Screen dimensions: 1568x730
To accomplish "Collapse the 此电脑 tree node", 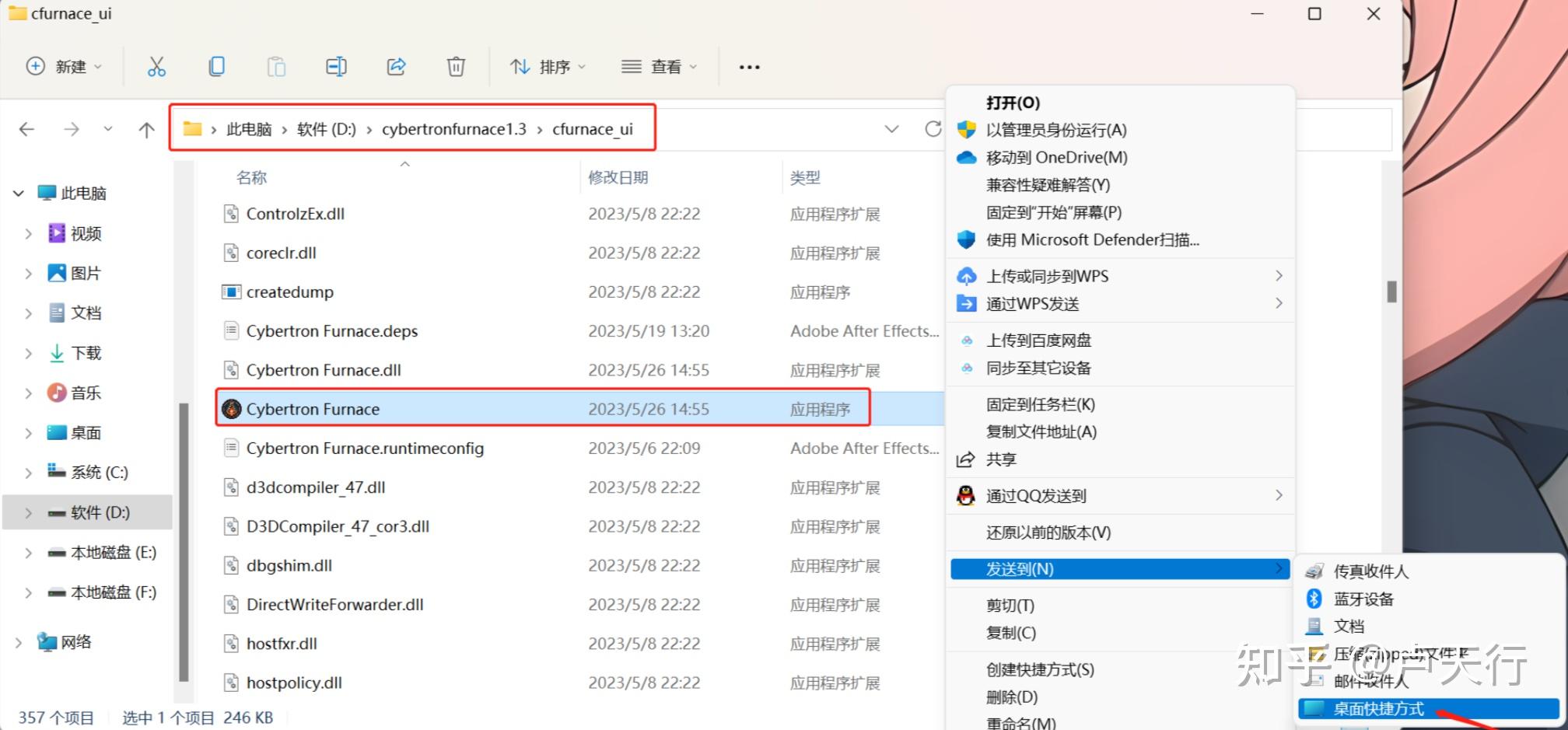I will pyautogui.click(x=19, y=194).
